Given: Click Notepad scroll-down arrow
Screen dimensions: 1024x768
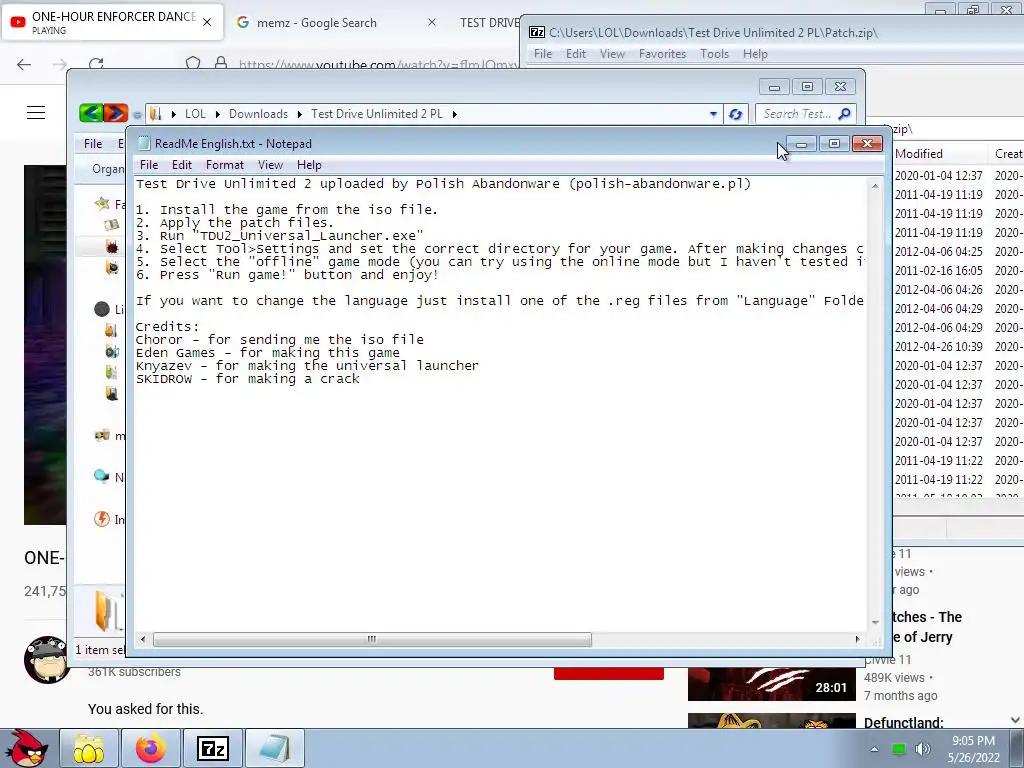Looking at the screenshot, I should point(875,622).
